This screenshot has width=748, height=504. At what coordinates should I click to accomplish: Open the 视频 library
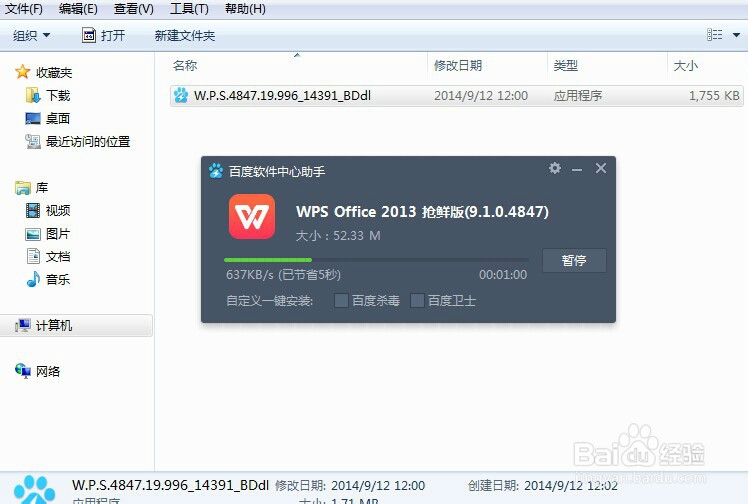[x=58, y=210]
